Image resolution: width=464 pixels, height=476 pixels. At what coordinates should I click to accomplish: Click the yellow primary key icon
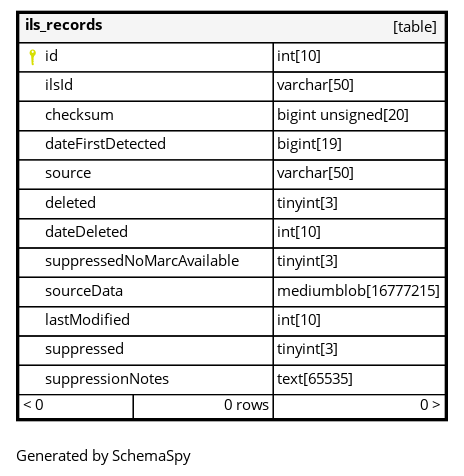(32, 57)
